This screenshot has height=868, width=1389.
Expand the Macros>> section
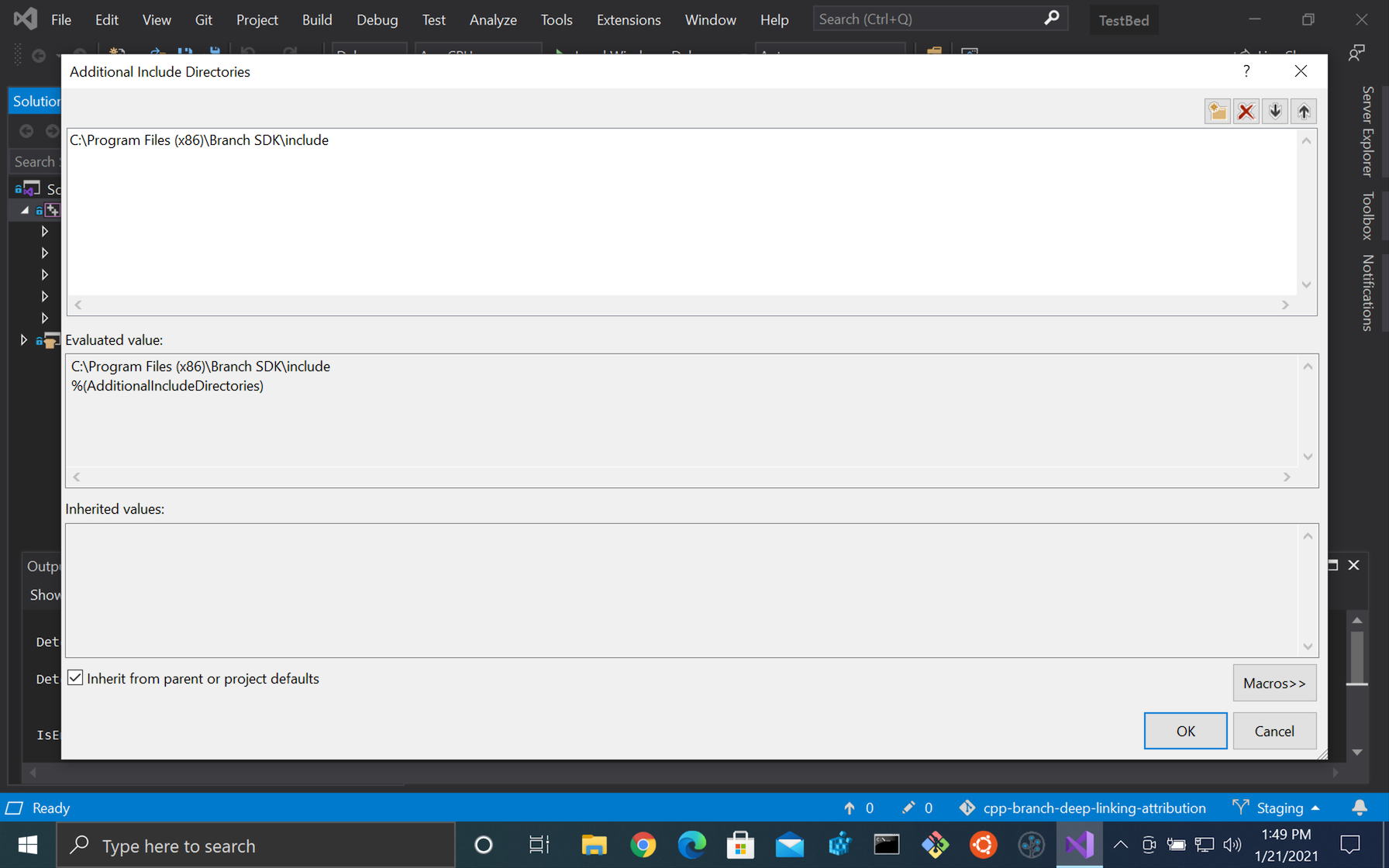[x=1274, y=683]
